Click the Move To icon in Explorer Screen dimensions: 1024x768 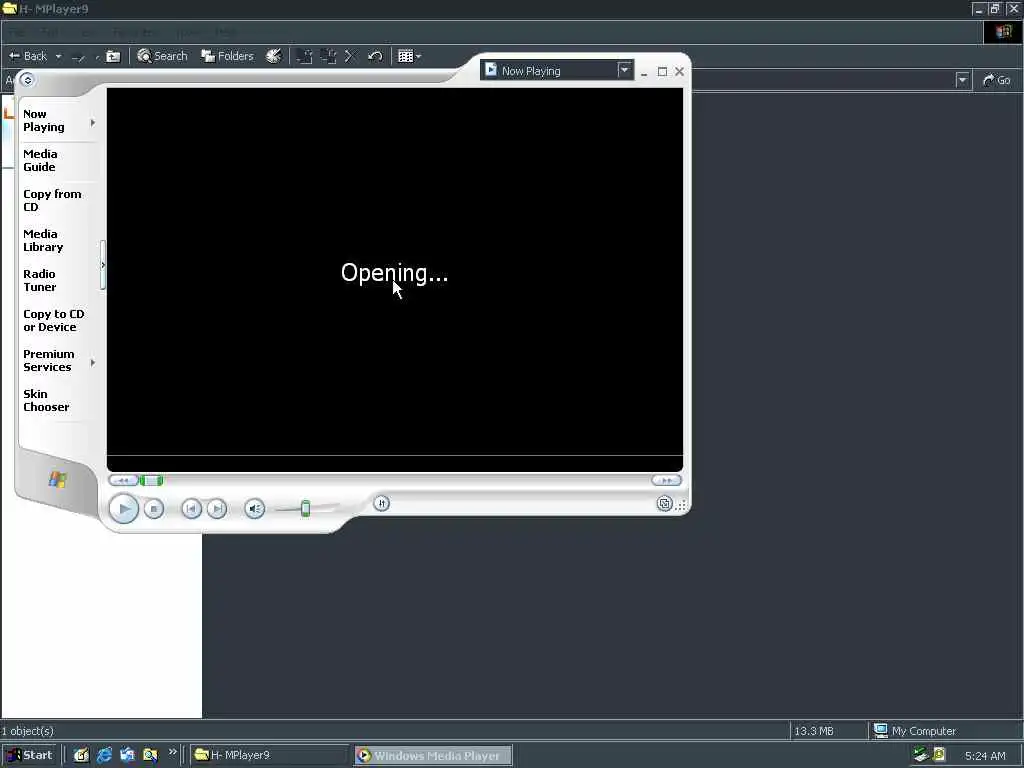(x=304, y=56)
